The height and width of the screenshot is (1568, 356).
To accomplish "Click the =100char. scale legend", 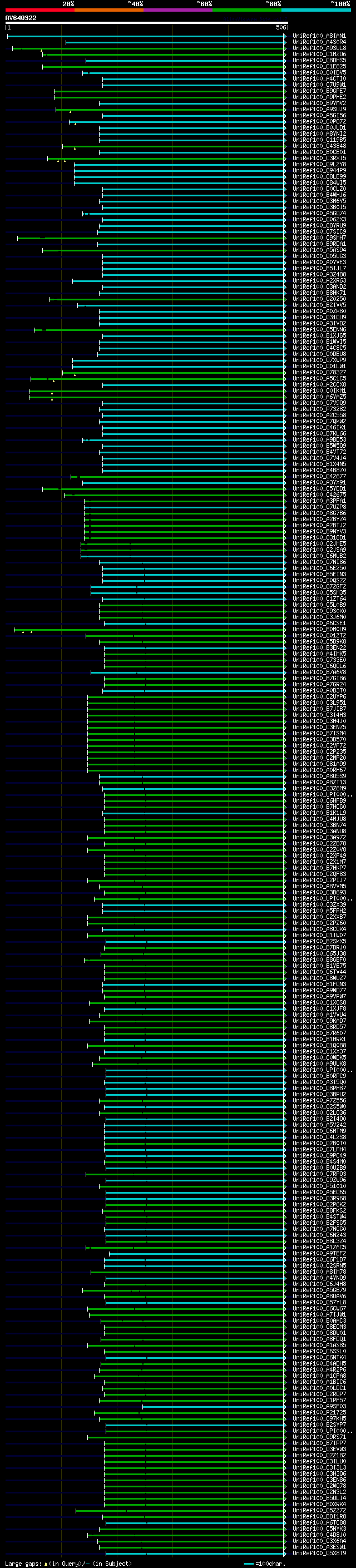I will pyautogui.click(x=264, y=1563).
